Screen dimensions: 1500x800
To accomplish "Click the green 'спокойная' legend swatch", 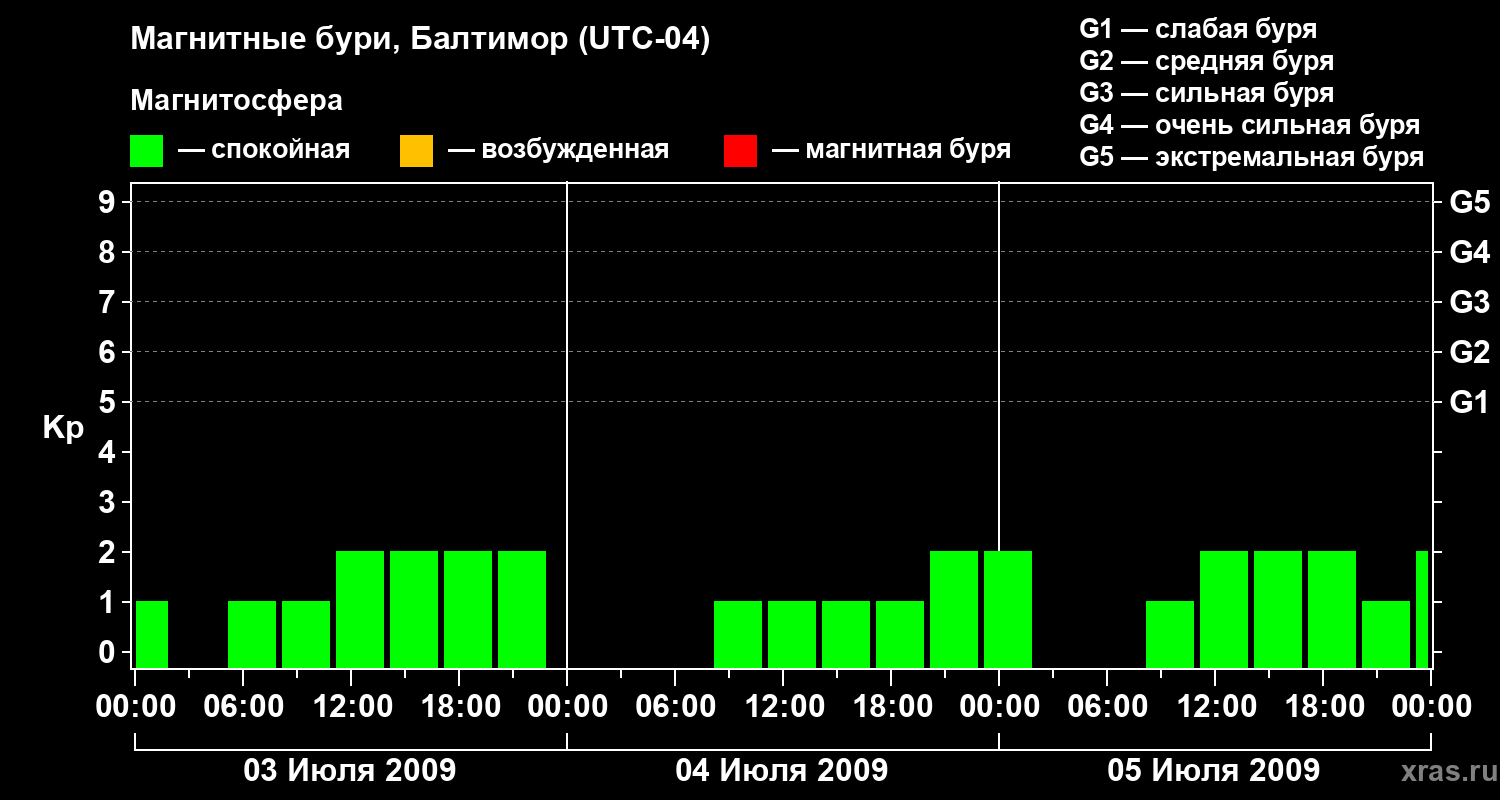I will 147,151.
